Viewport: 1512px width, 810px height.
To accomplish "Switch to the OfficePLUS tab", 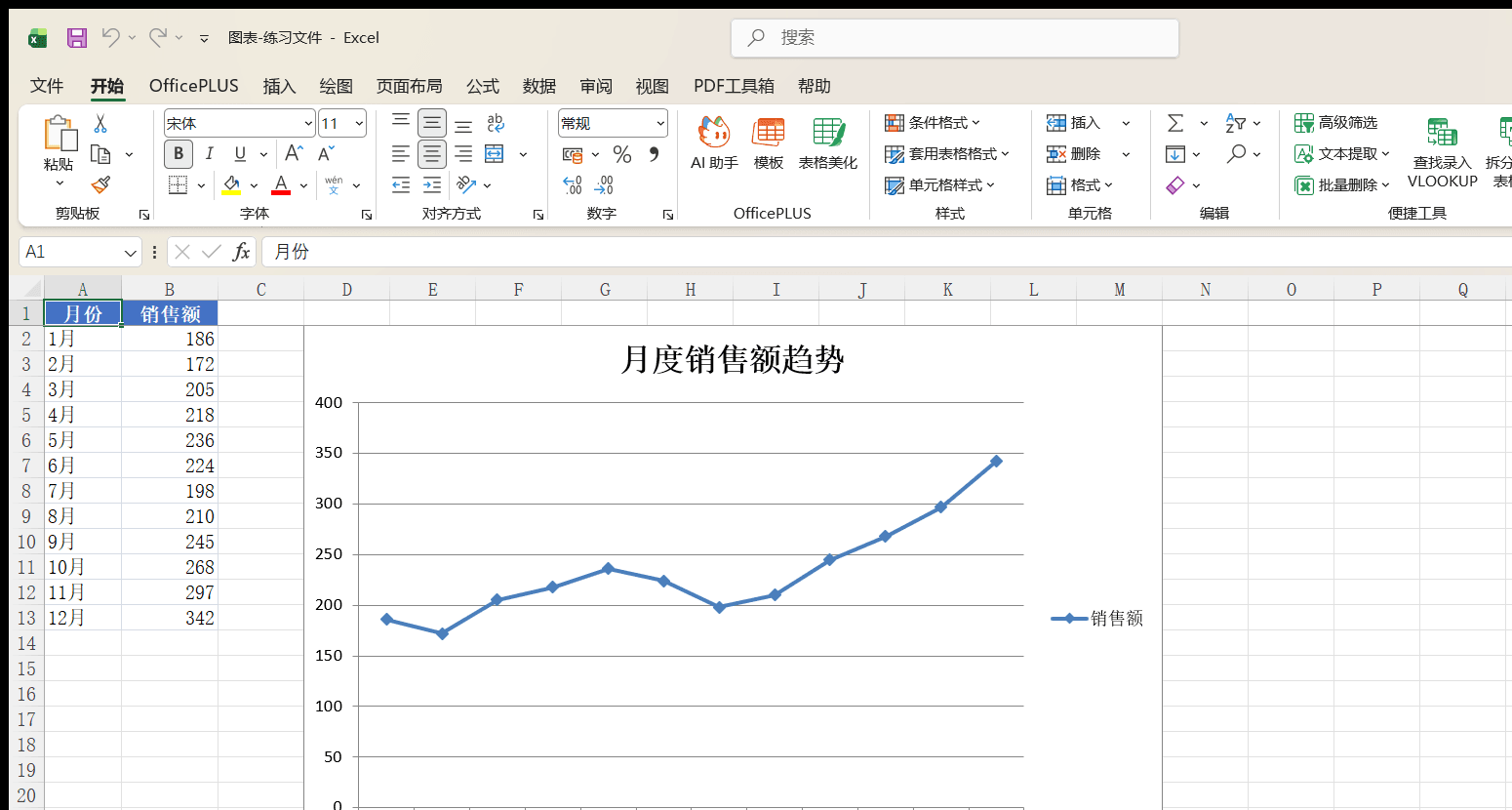I will tap(194, 86).
